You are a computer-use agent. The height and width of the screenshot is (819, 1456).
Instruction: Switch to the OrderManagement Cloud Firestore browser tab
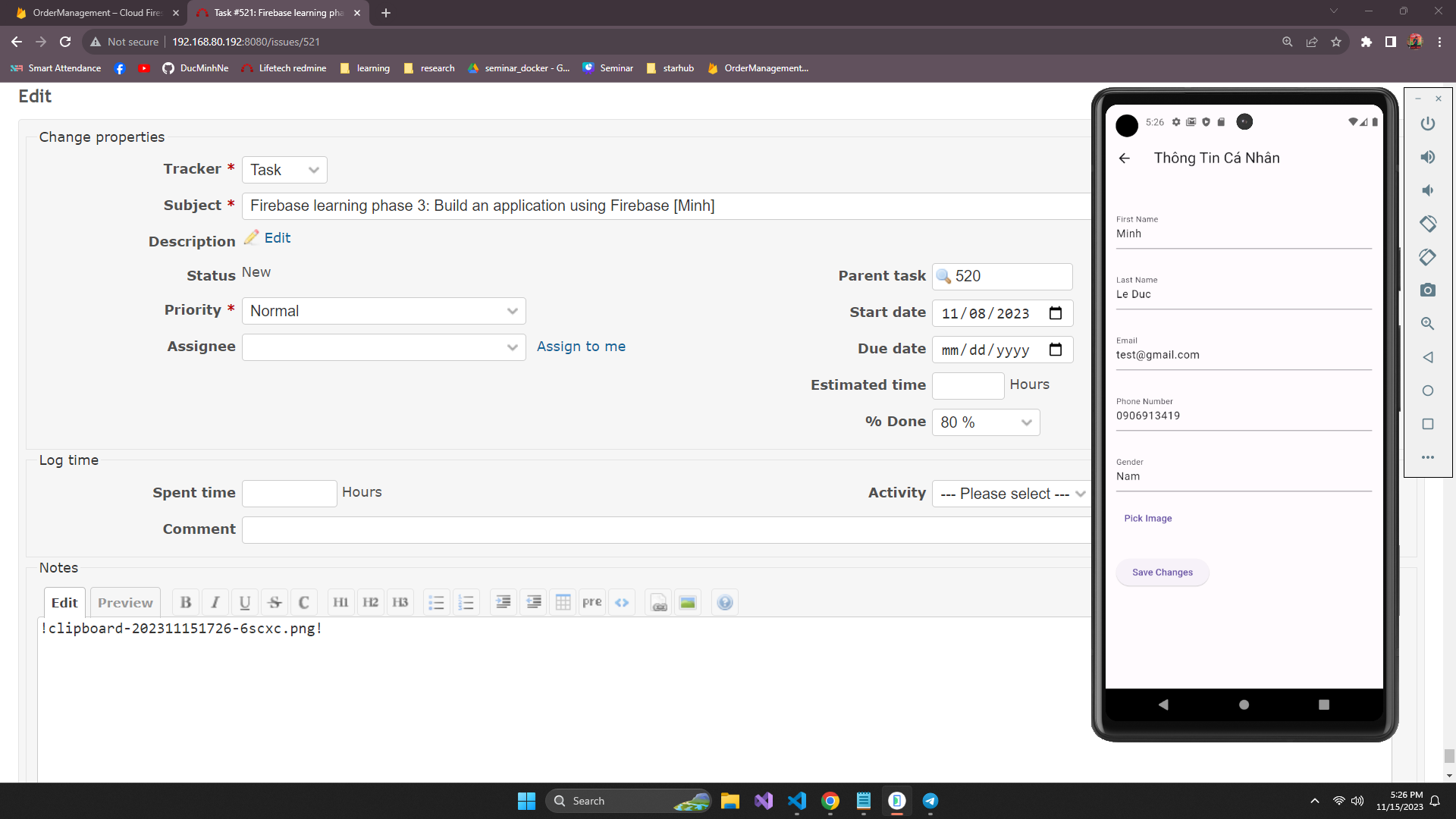click(x=97, y=13)
